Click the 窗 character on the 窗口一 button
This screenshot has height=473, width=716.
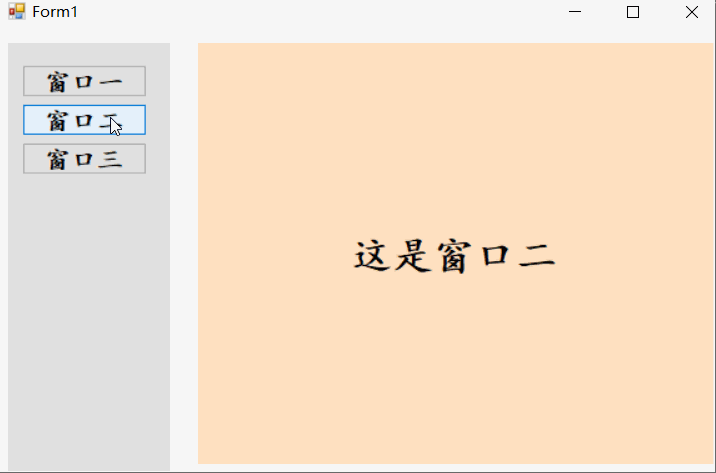click(x=58, y=82)
